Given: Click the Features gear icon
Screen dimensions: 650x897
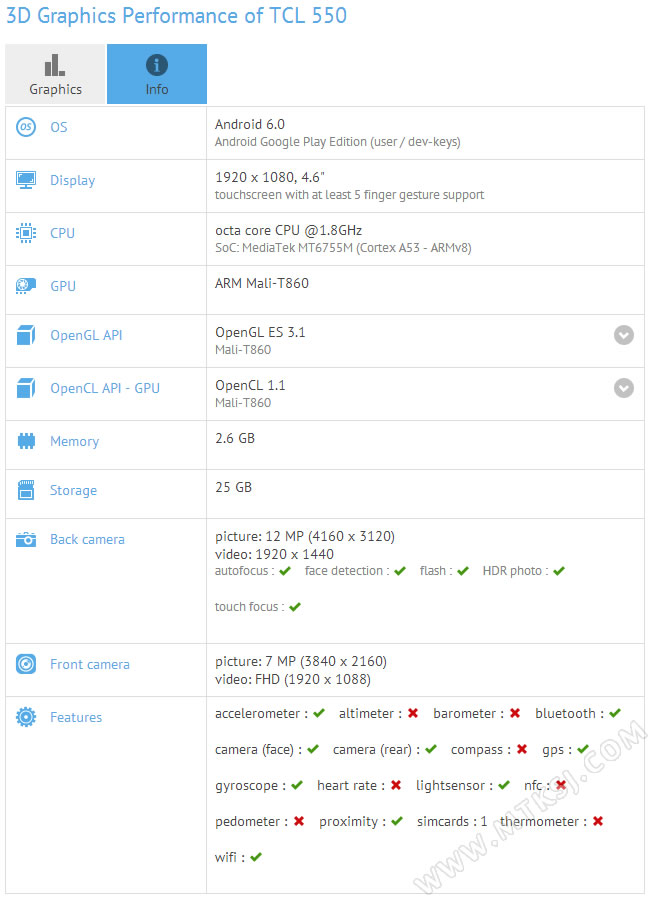Looking at the screenshot, I should click(x=26, y=717).
